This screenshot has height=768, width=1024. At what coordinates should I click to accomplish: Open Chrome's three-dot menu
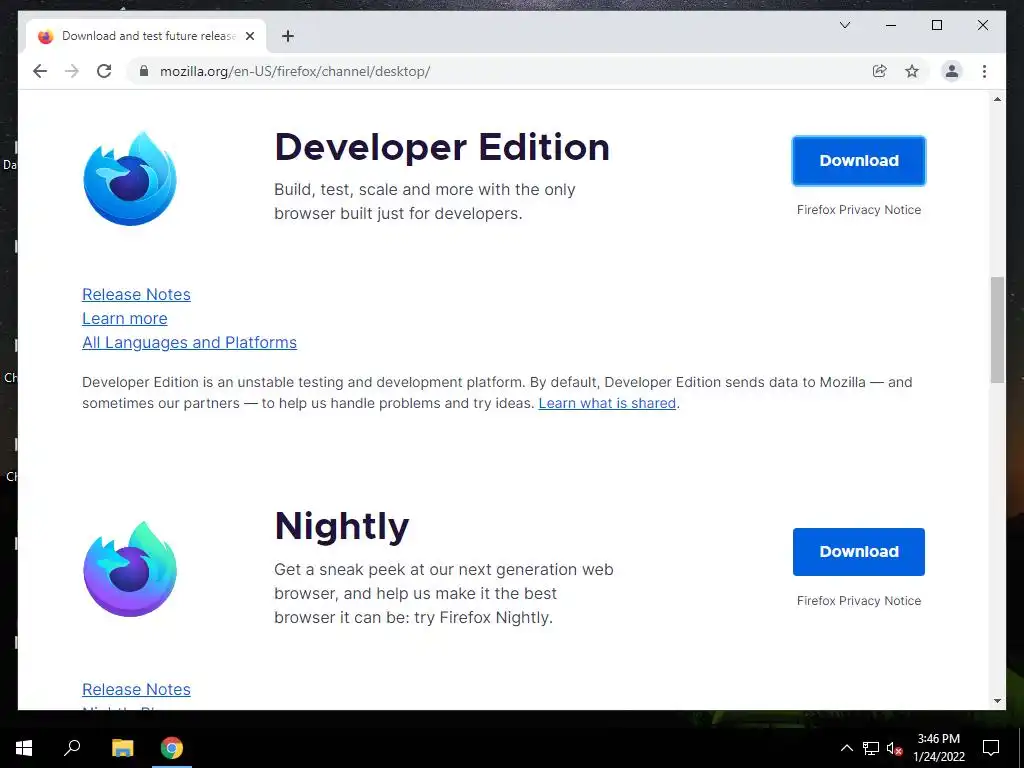tap(984, 71)
